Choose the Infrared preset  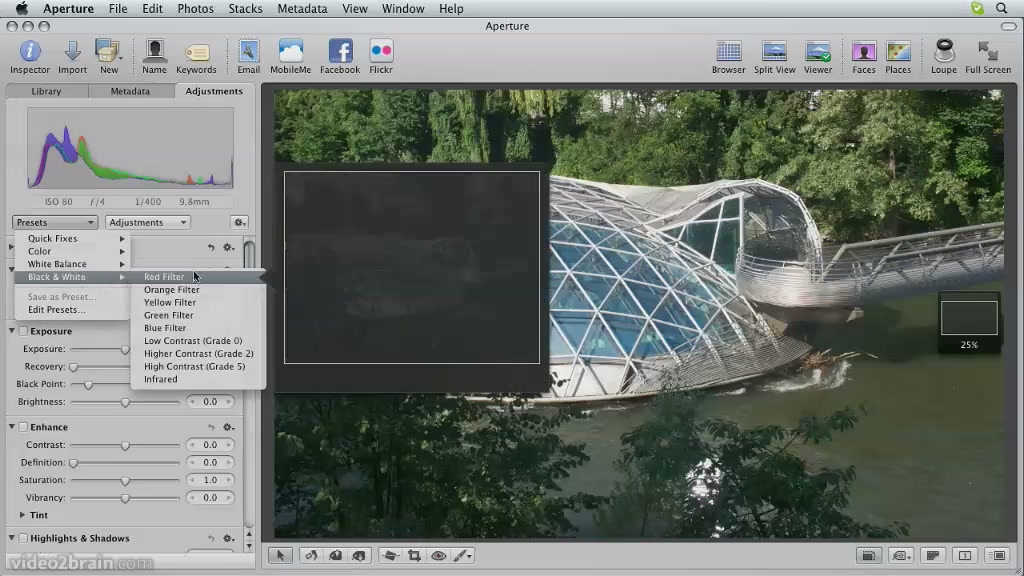[199, 379]
